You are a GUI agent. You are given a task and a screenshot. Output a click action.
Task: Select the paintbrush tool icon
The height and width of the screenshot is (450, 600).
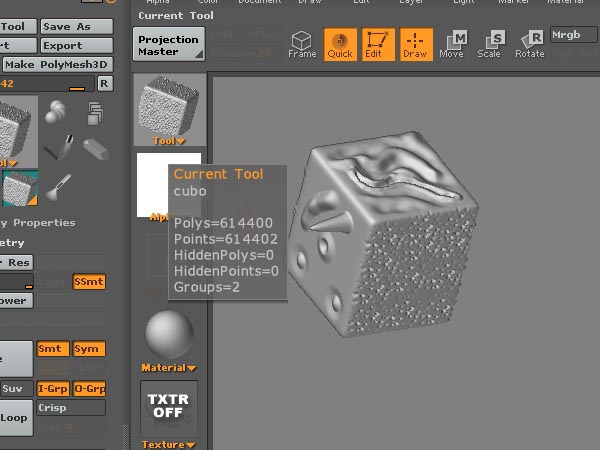(x=59, y=187)
